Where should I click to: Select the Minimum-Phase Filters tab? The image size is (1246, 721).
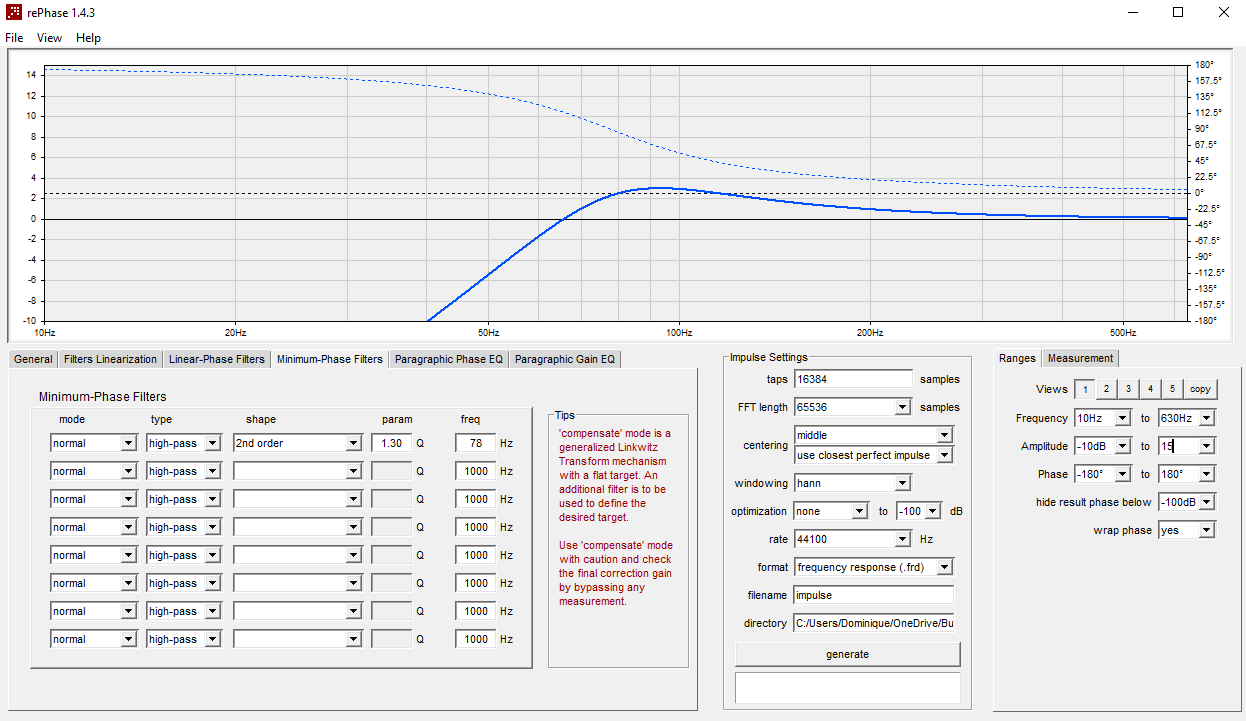(330, 359)
